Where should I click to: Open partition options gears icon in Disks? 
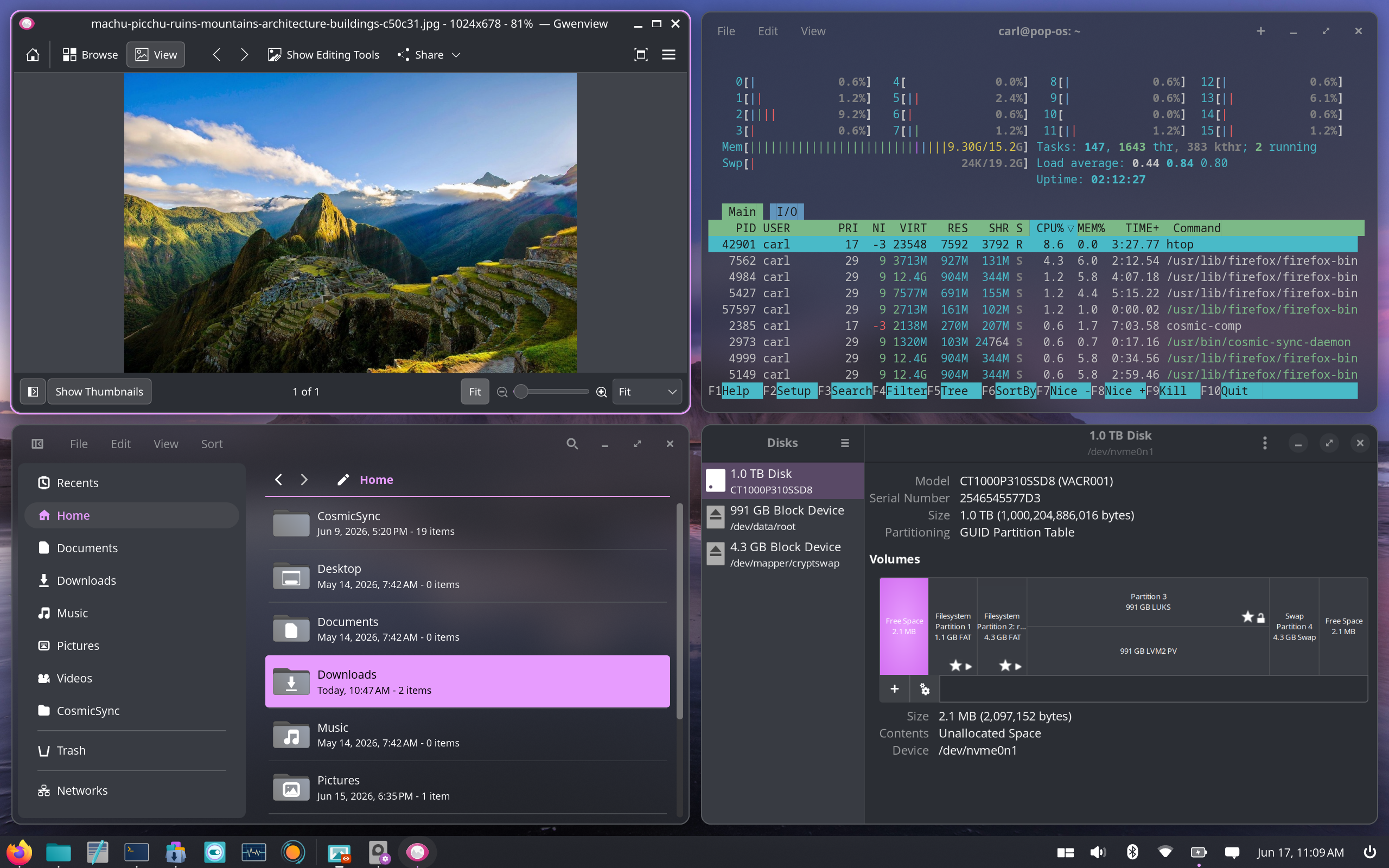coord(924,688)
